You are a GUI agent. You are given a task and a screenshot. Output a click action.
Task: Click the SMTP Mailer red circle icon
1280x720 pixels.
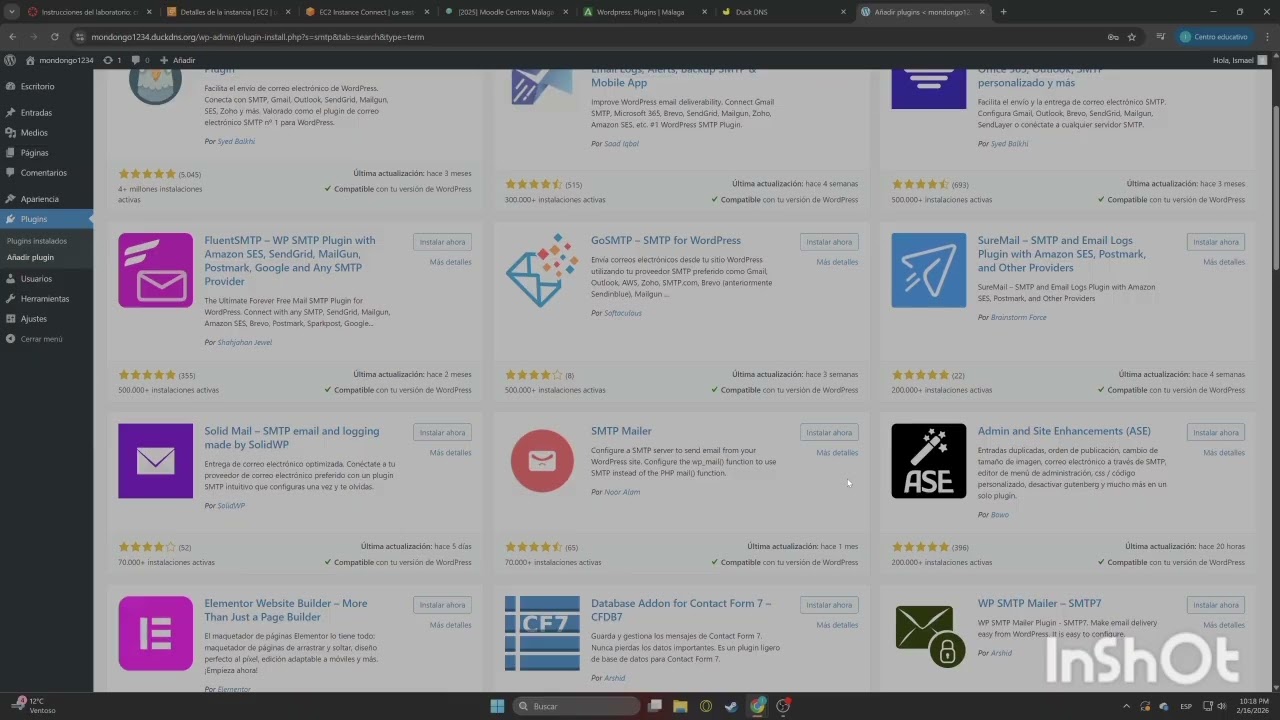tap(542, 461)
